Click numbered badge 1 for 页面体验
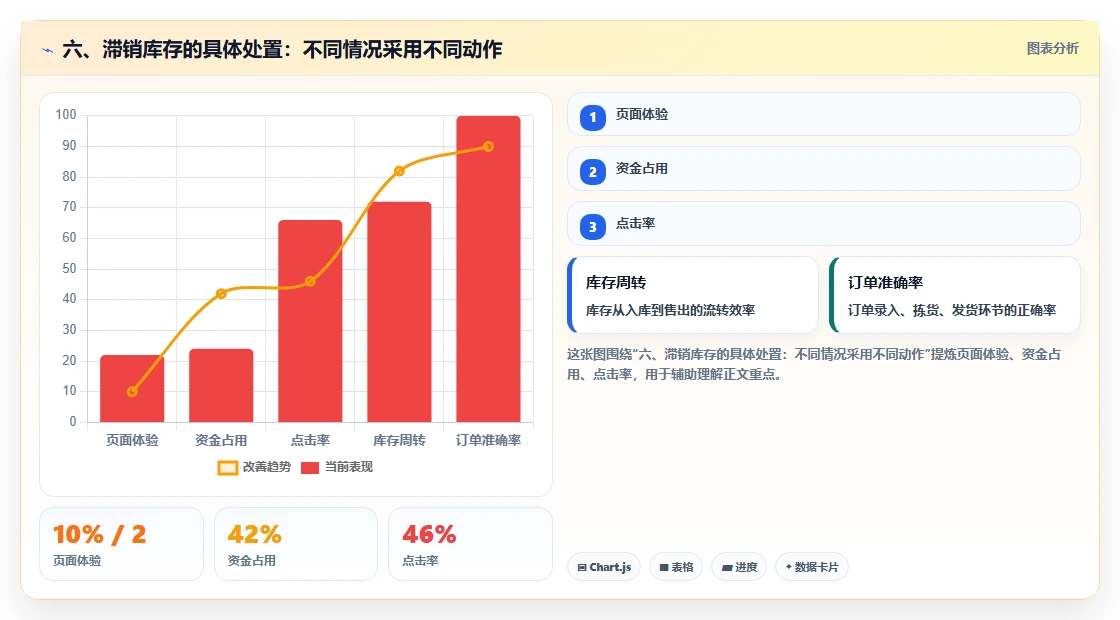The width and height of the screenshot is (1120, 620). pyautogui.click(x=592, y=117)
